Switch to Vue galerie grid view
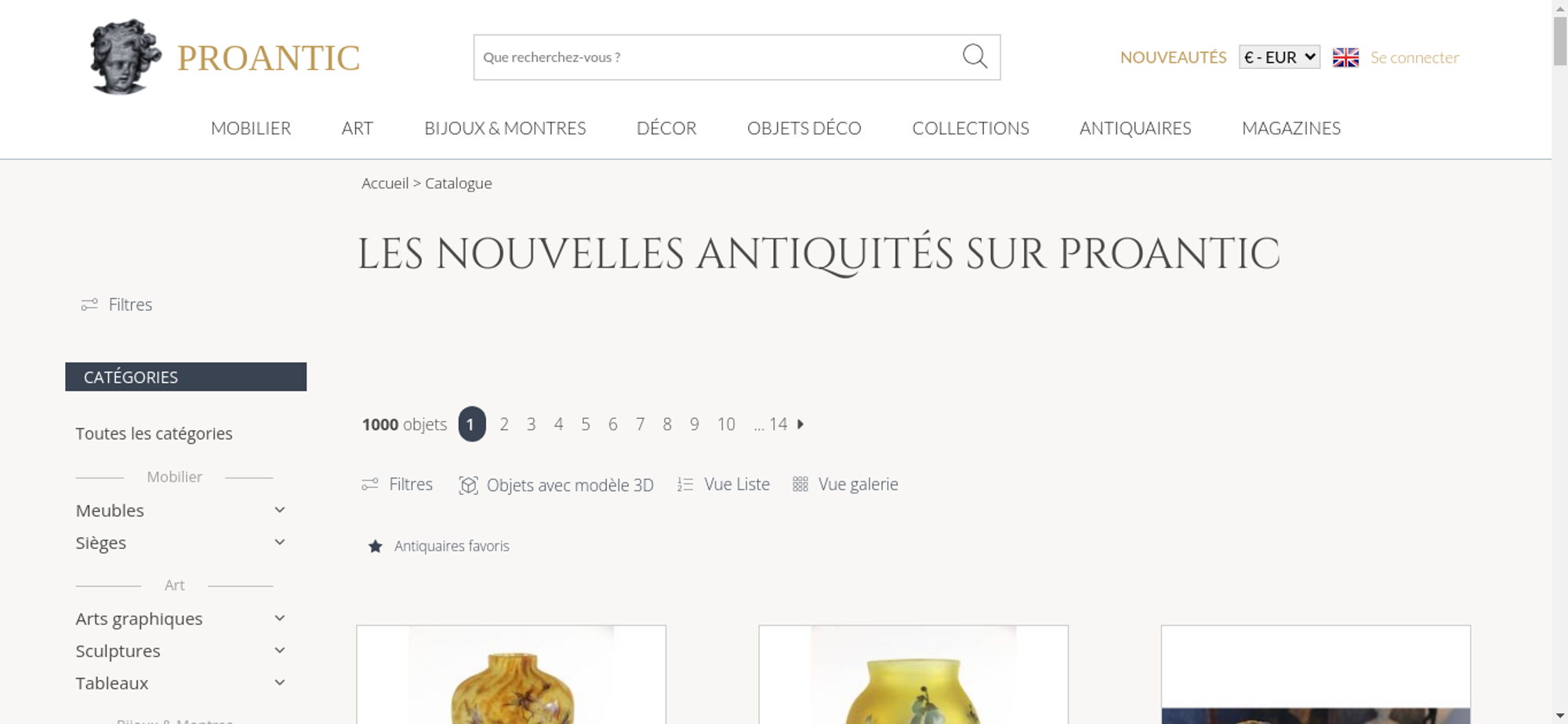This screenshot has width=1568, height=724. tap(845, 485)
